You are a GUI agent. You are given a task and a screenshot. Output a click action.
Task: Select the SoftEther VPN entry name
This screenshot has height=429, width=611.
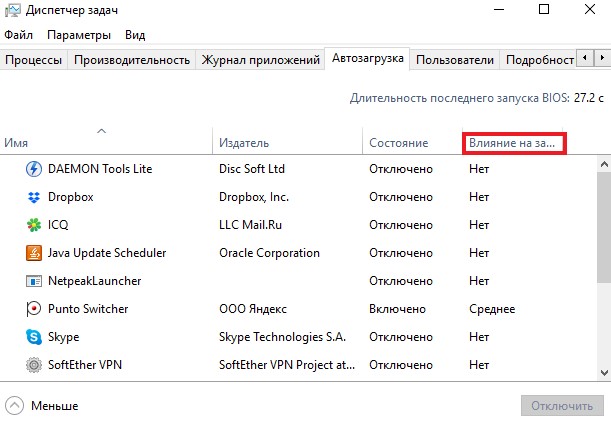tap(85, 365)
